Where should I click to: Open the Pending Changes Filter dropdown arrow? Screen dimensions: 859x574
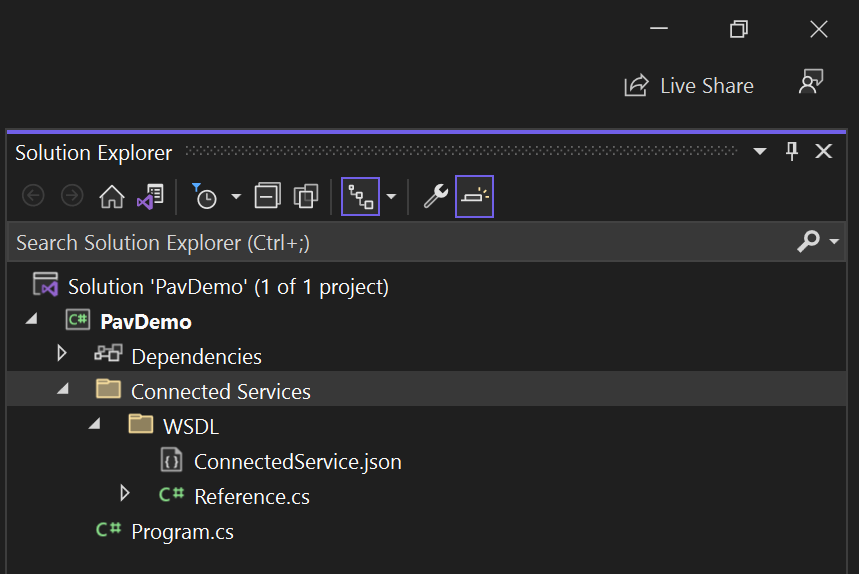click(x=236, y=197)
